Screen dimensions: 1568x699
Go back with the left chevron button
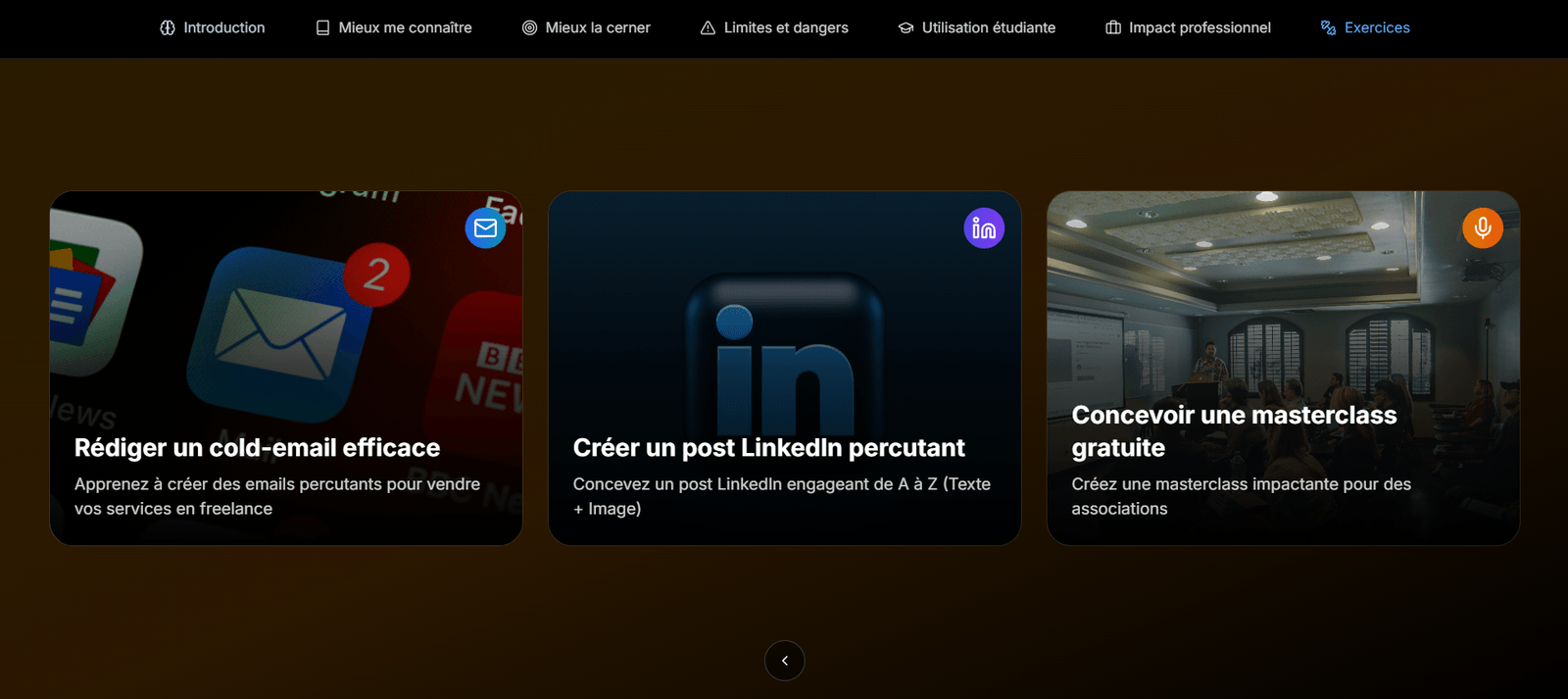[x=784, y=661]
